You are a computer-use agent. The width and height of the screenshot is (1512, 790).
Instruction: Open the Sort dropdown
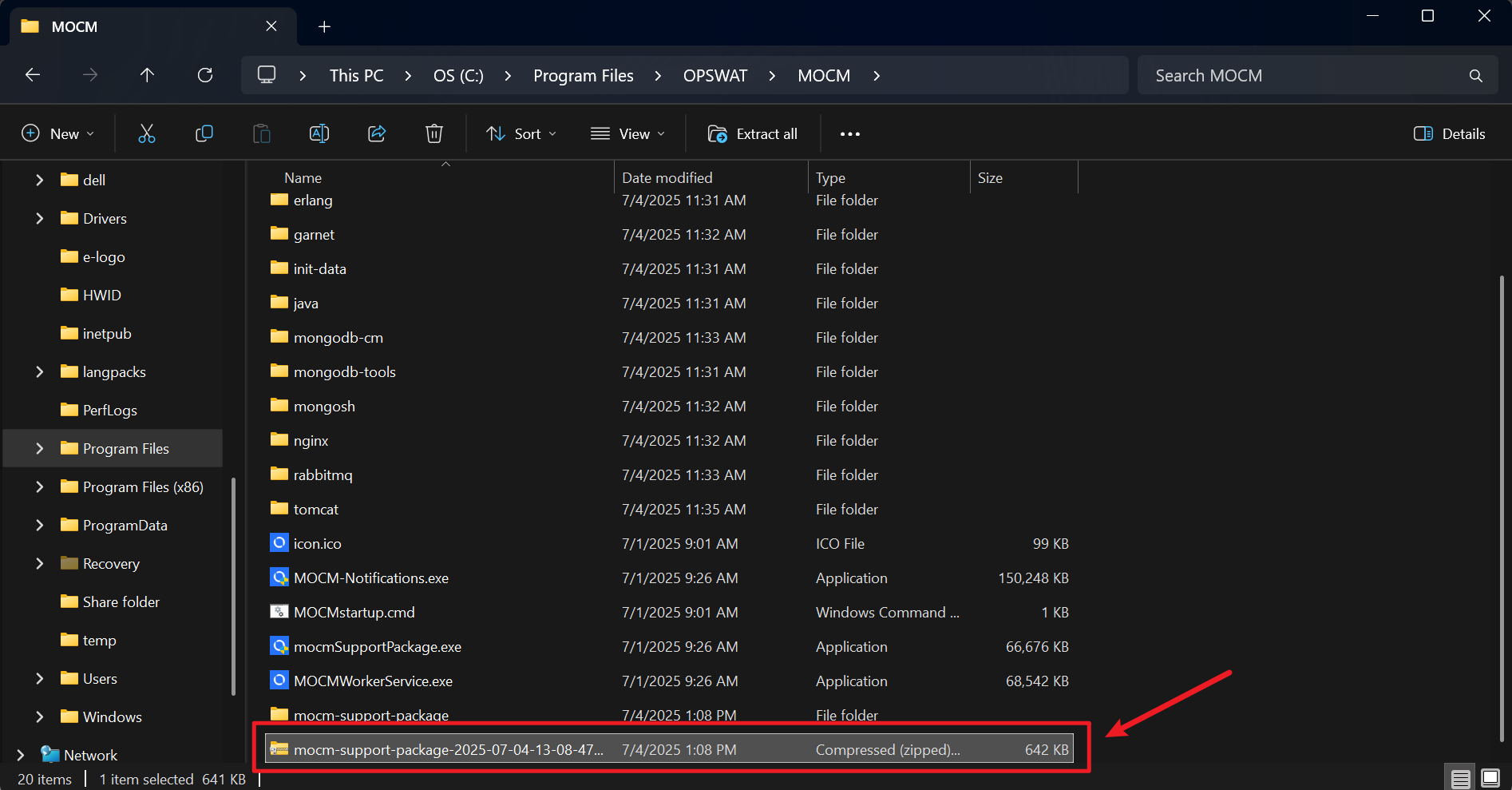[x=521, y=133]
